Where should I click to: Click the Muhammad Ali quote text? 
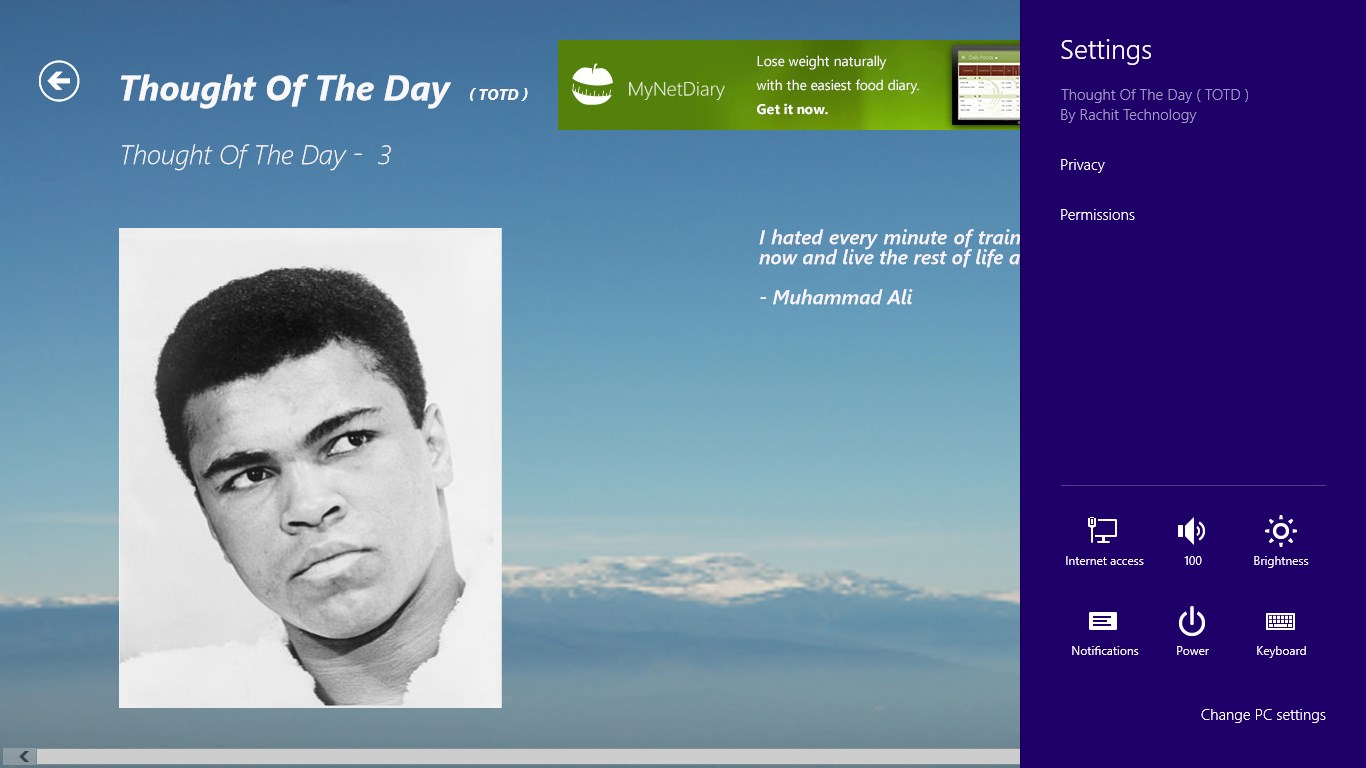point(889,247)
